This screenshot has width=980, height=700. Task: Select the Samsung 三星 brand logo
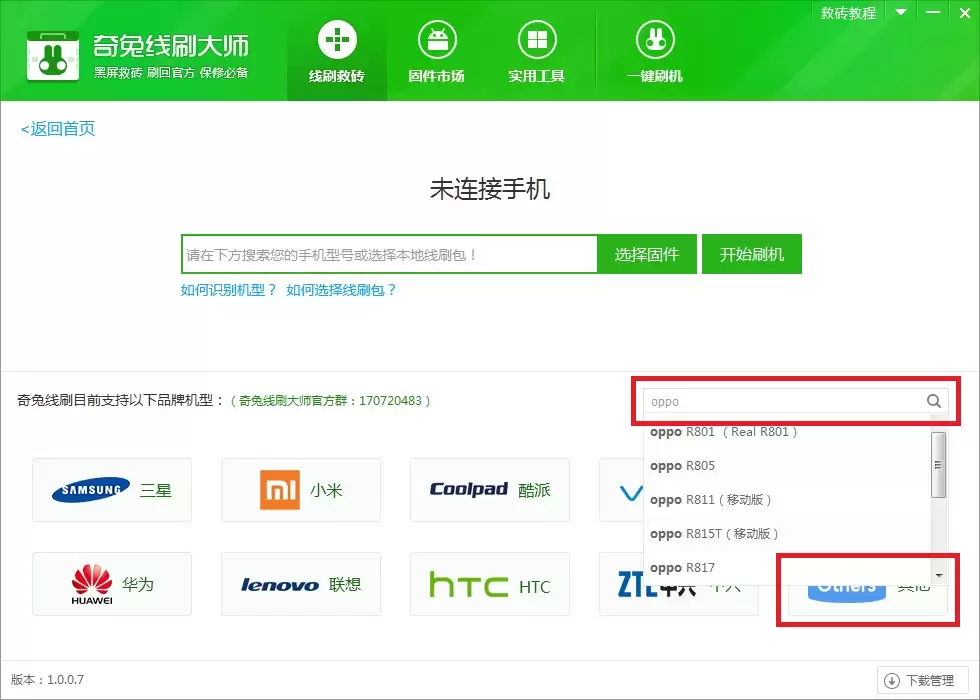click(x=111, y=490)
